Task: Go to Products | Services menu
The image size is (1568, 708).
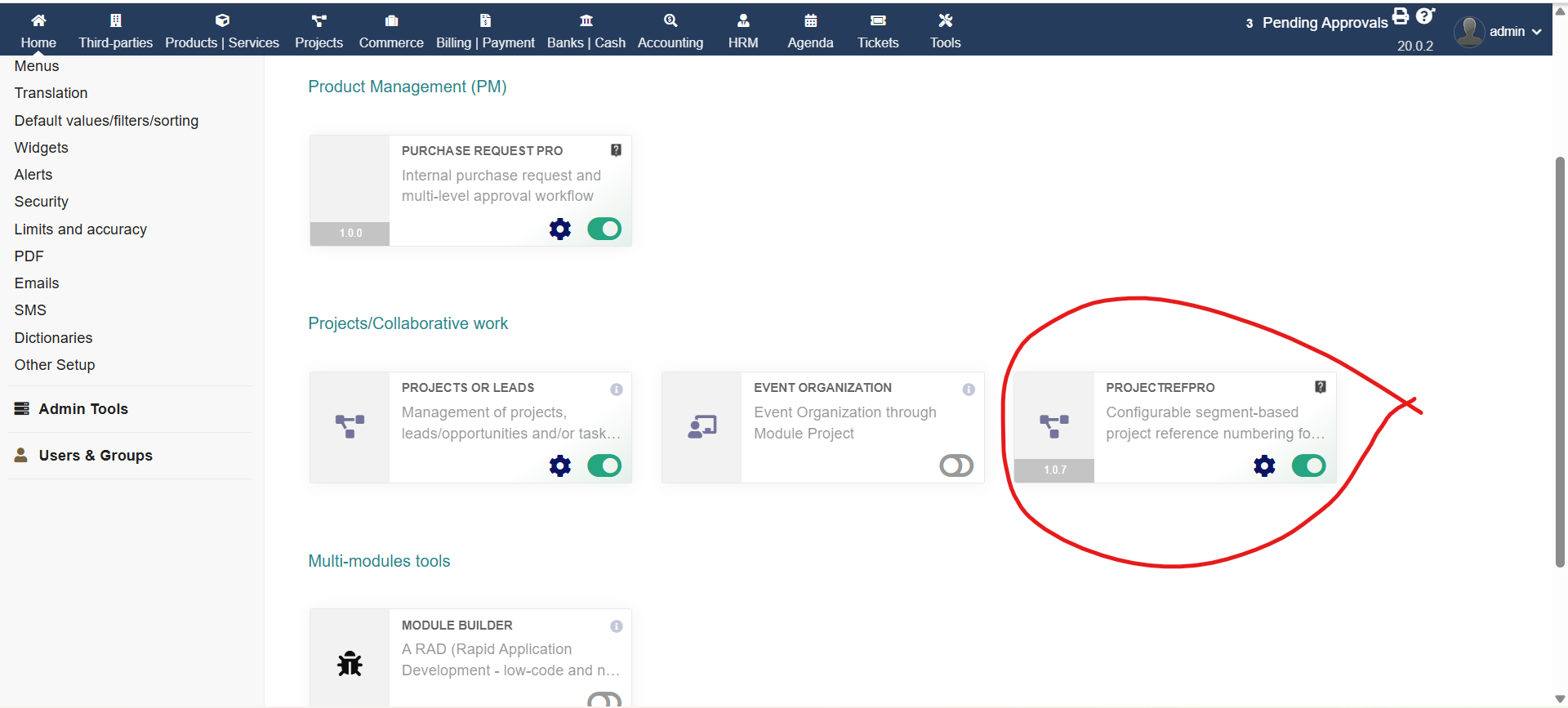Action: tap(222, 31)
